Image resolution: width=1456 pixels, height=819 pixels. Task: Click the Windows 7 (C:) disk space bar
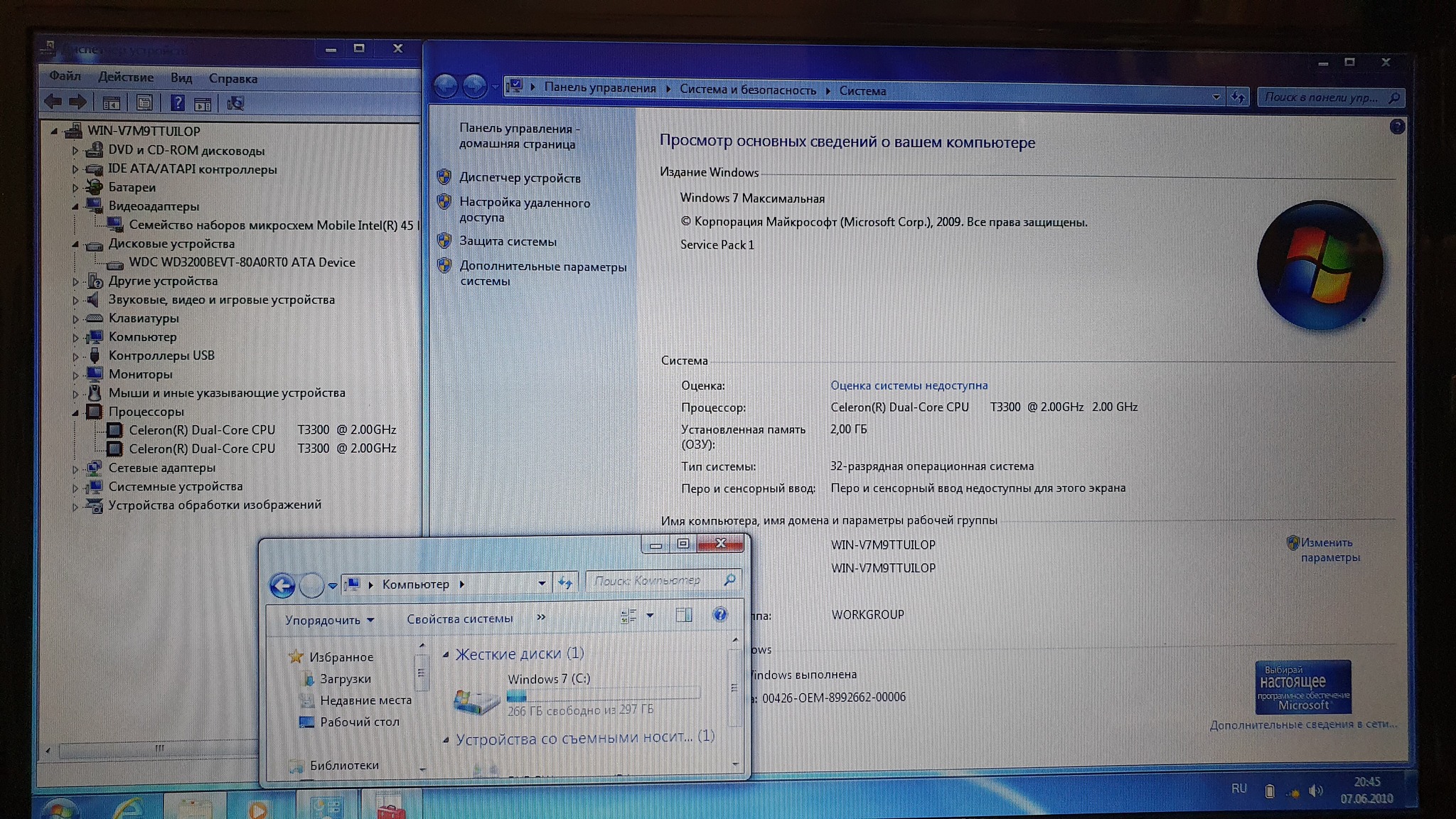[603, 695]
